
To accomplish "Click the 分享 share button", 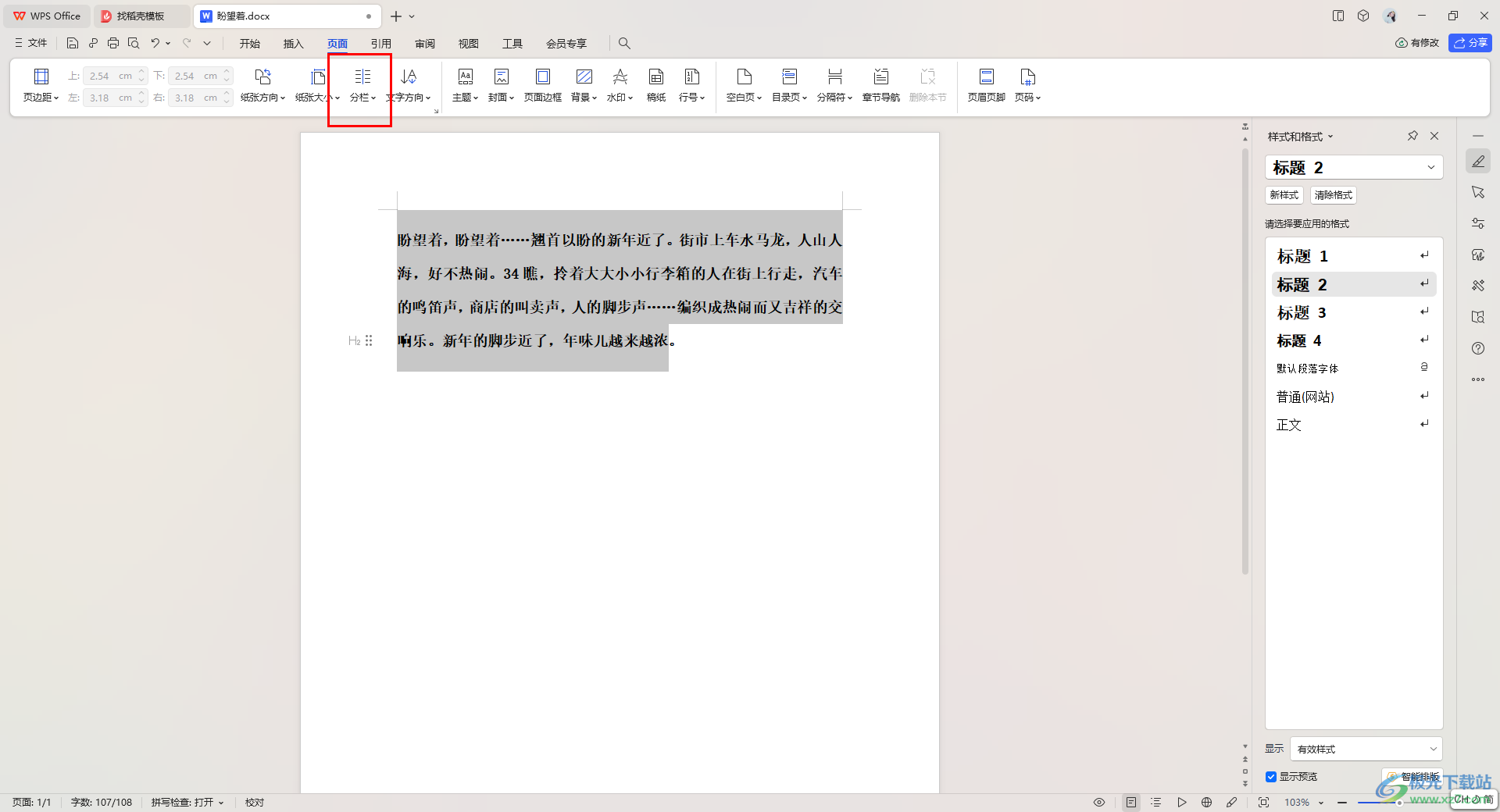I will point(1470,43).
